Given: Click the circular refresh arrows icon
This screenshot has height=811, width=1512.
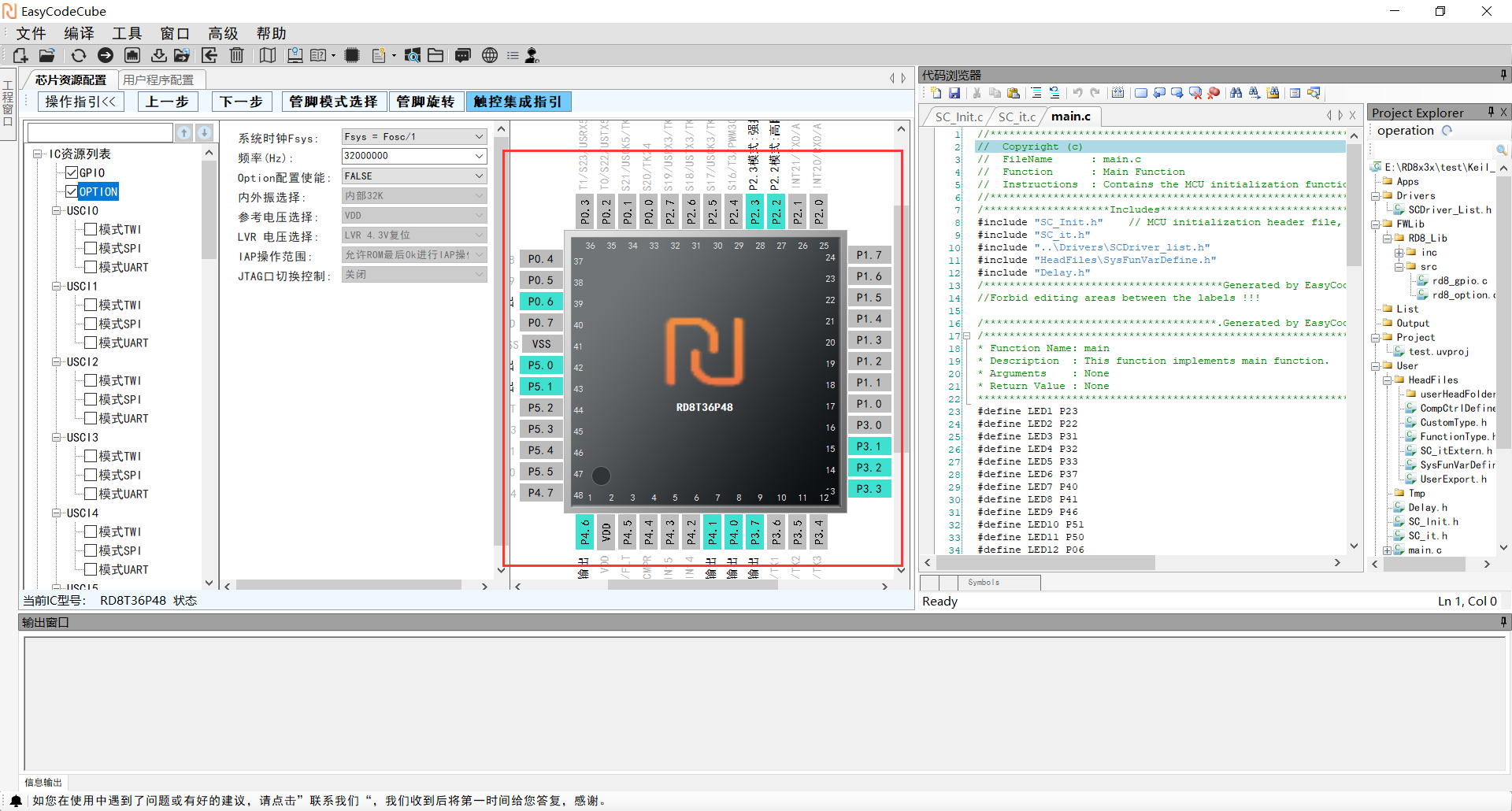Looking at the screenshot, I should (x=79, y=55).
